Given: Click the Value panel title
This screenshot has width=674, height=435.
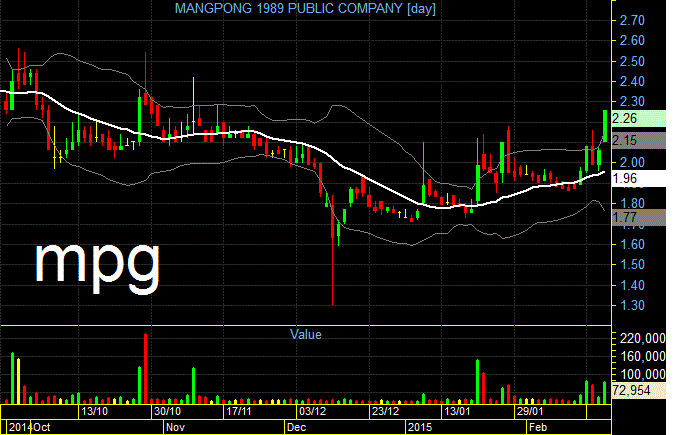Looking at the screenshot, I should (x=306, y=334).
